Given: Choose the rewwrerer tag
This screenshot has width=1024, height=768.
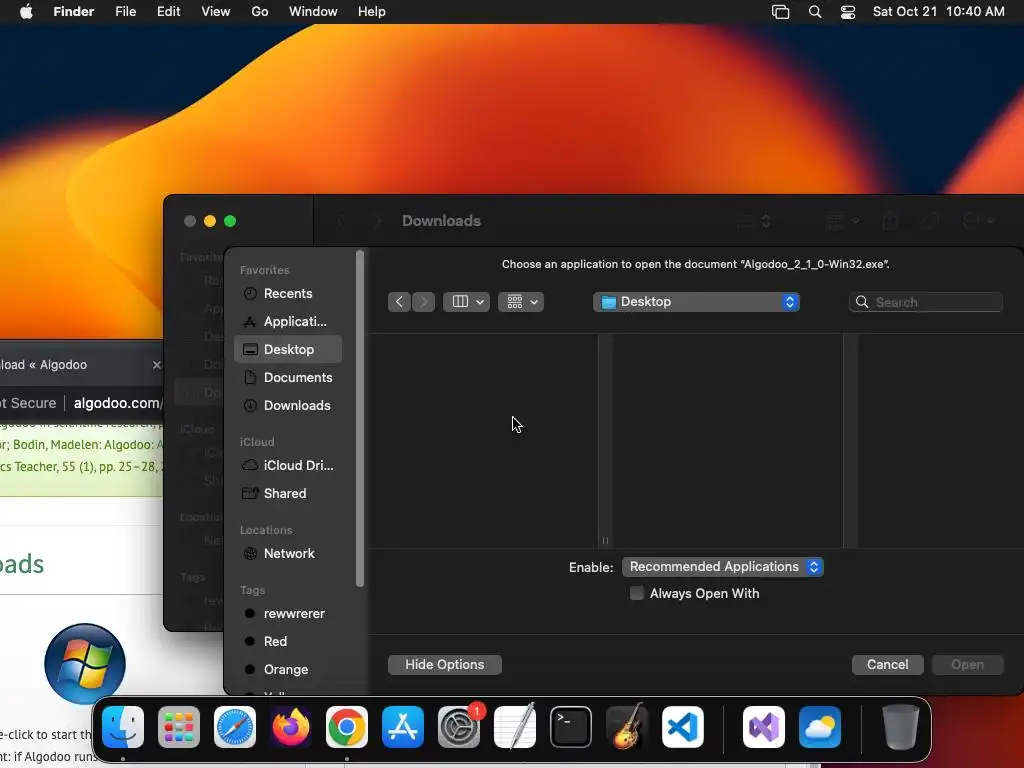Looking at the screenshot, I should [x=287, y=613].
